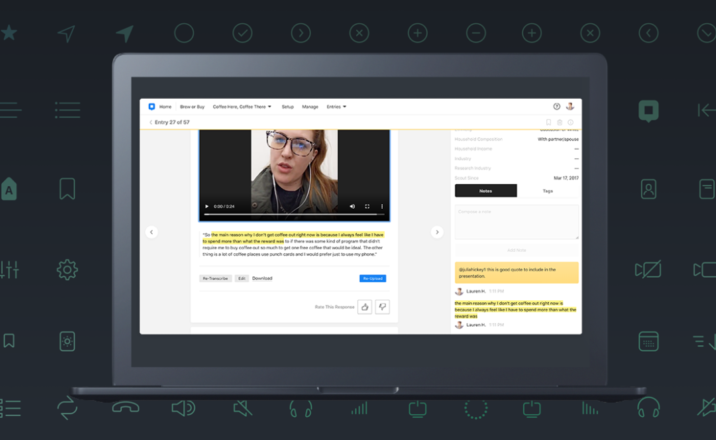Enter fullscreen on the video

coord(367,206)
